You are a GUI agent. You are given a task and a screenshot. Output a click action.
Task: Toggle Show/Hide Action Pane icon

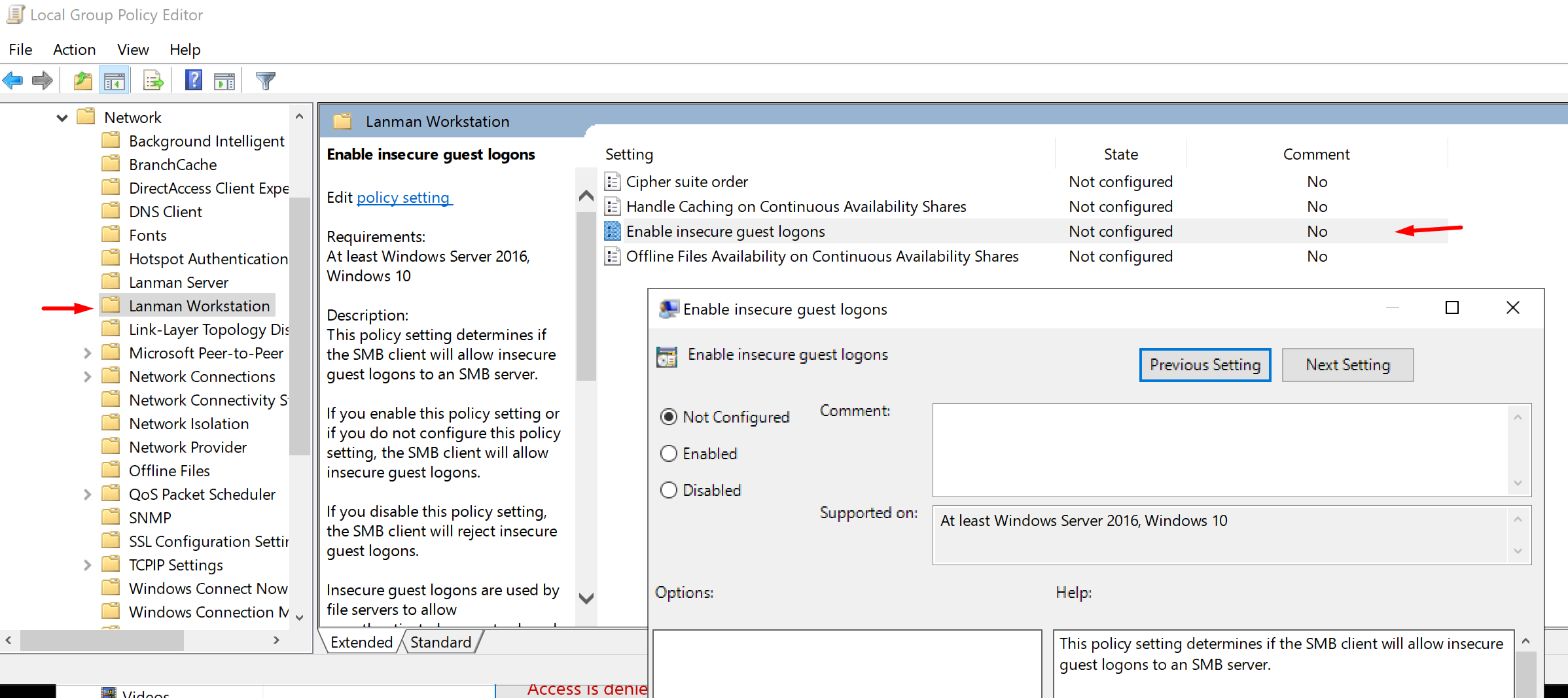(224, 81)
